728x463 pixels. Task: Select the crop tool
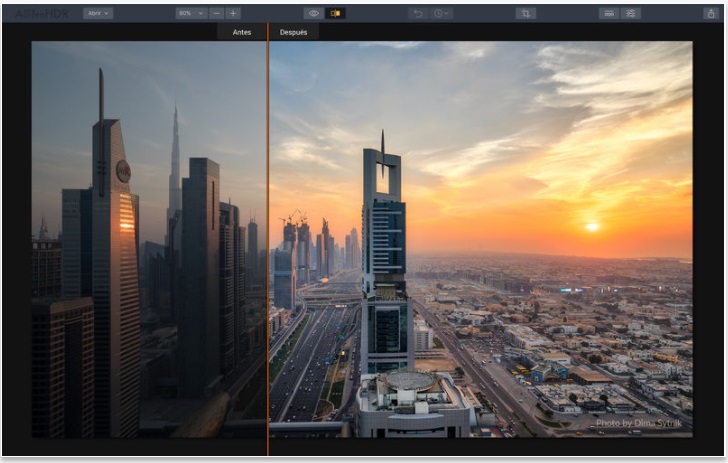pos(526,13)
